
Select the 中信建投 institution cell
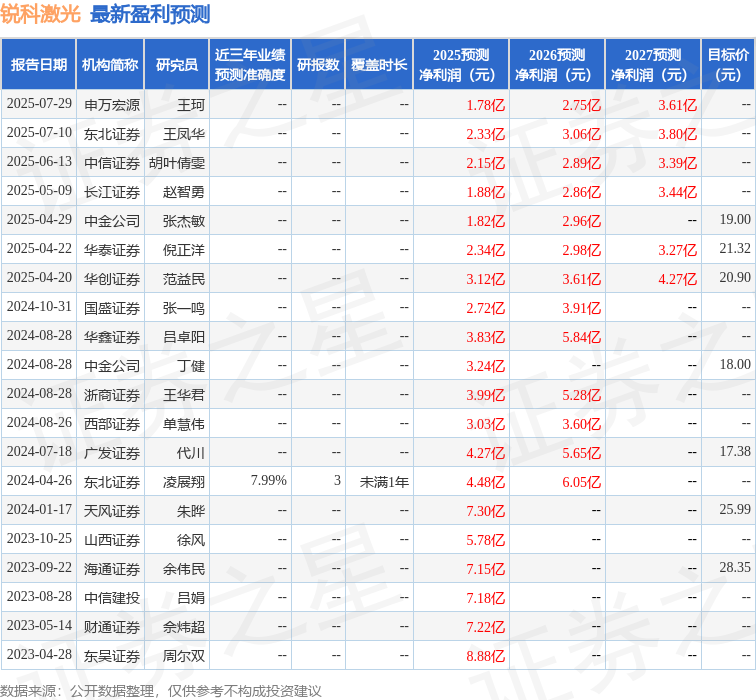(112, 597)
